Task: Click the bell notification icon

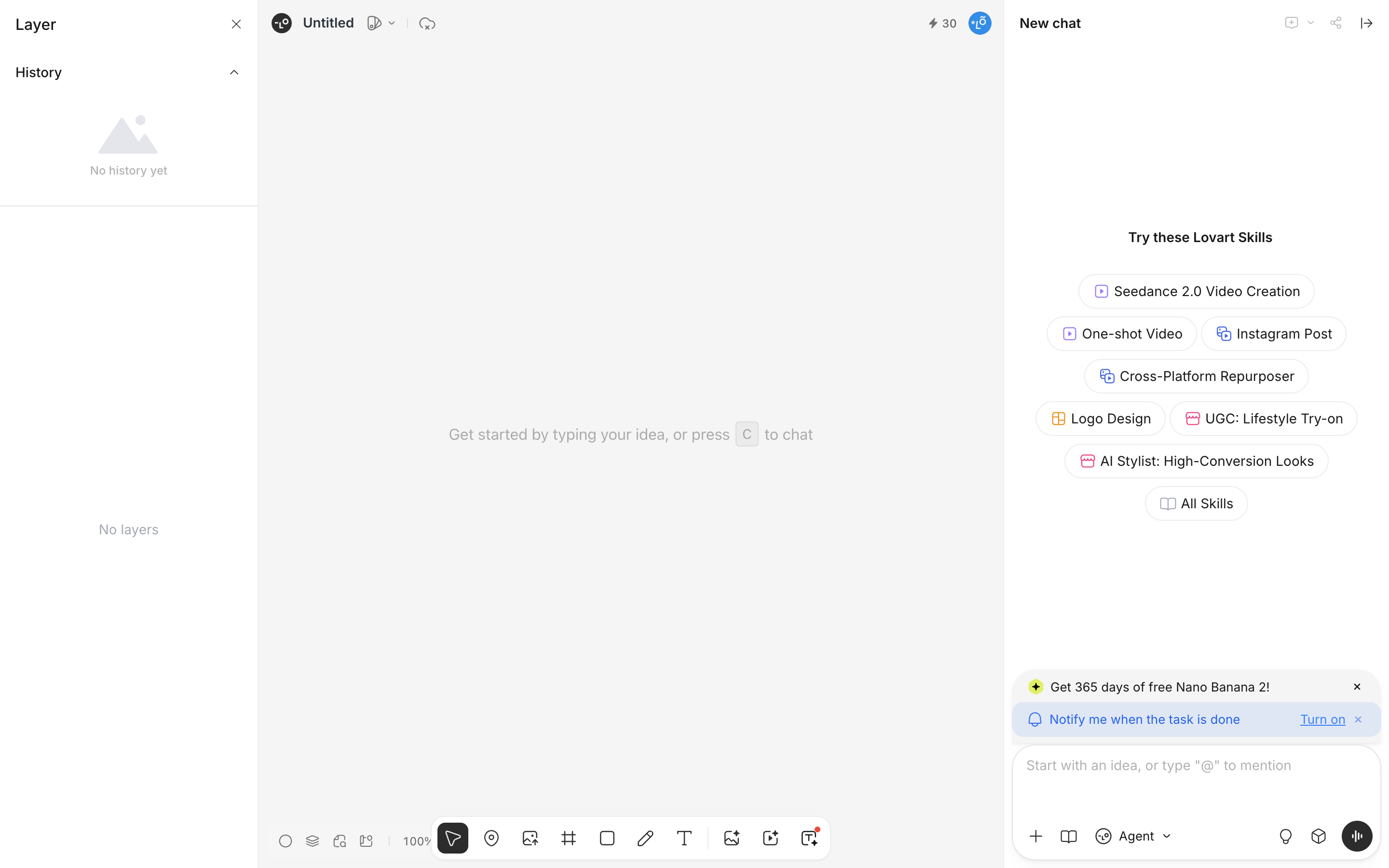Action: [1035, 719]
